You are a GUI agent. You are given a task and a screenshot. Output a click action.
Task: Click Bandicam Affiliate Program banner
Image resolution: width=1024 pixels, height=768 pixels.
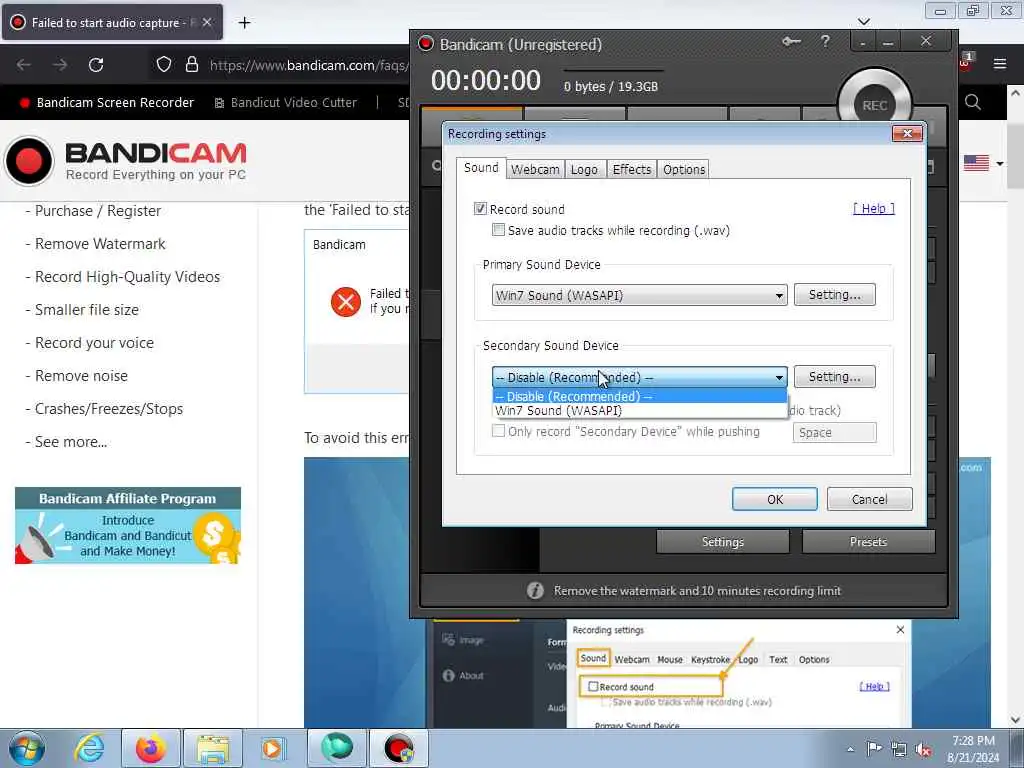pos(128,525)
